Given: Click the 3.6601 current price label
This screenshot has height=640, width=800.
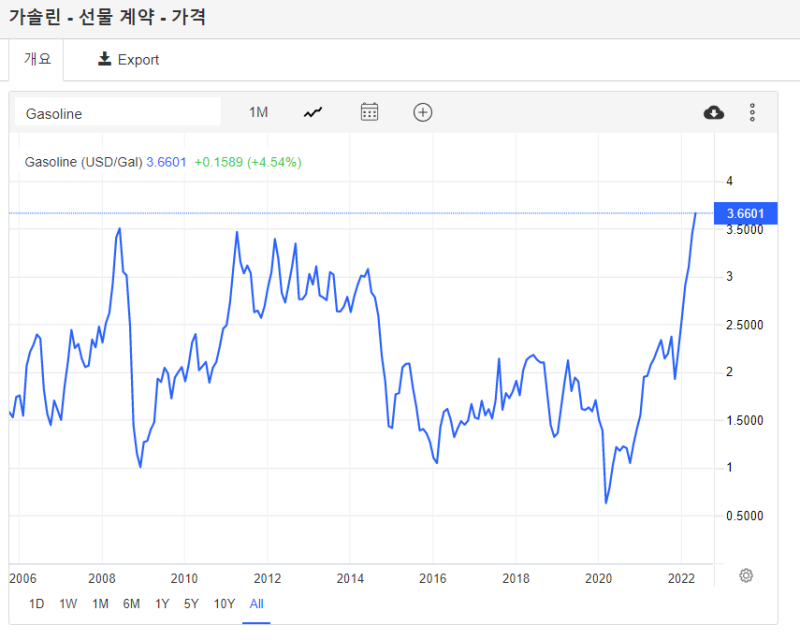Looking at the screenshot, I should tap(745, 213).
